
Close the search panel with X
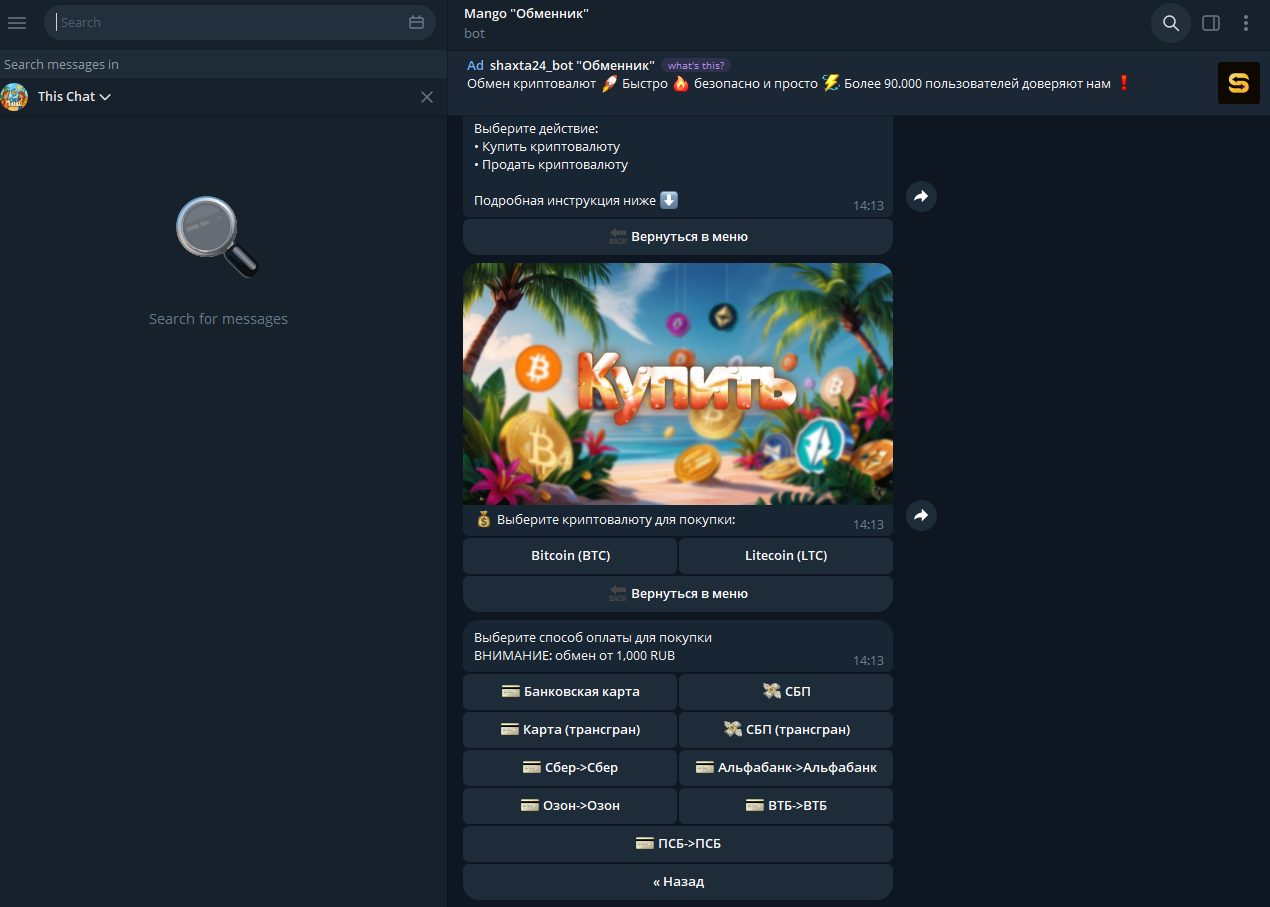coord(427,97)
